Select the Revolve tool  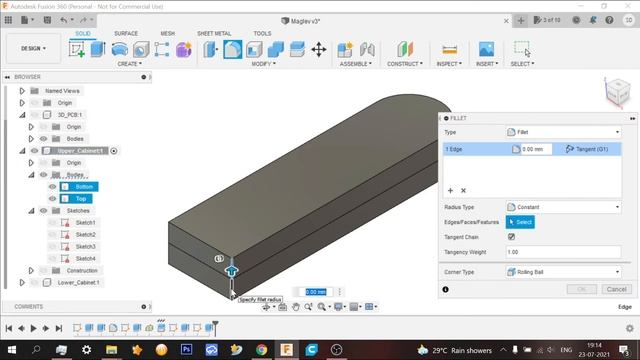(x=119, y=49)
